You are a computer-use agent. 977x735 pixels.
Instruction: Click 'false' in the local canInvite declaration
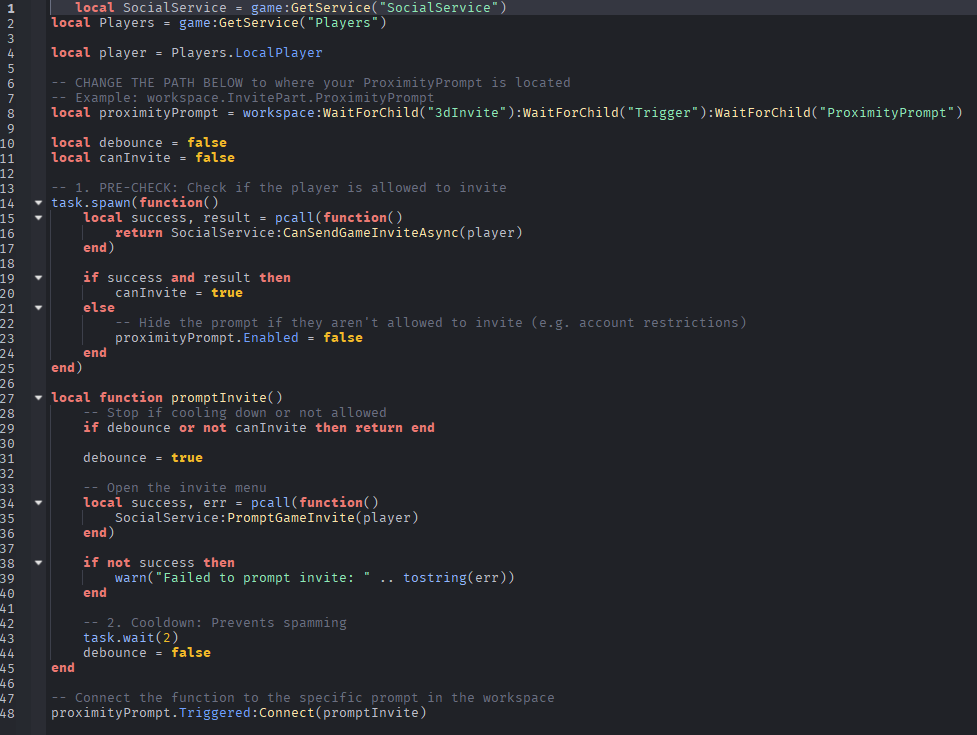click(x=215, y=158)
